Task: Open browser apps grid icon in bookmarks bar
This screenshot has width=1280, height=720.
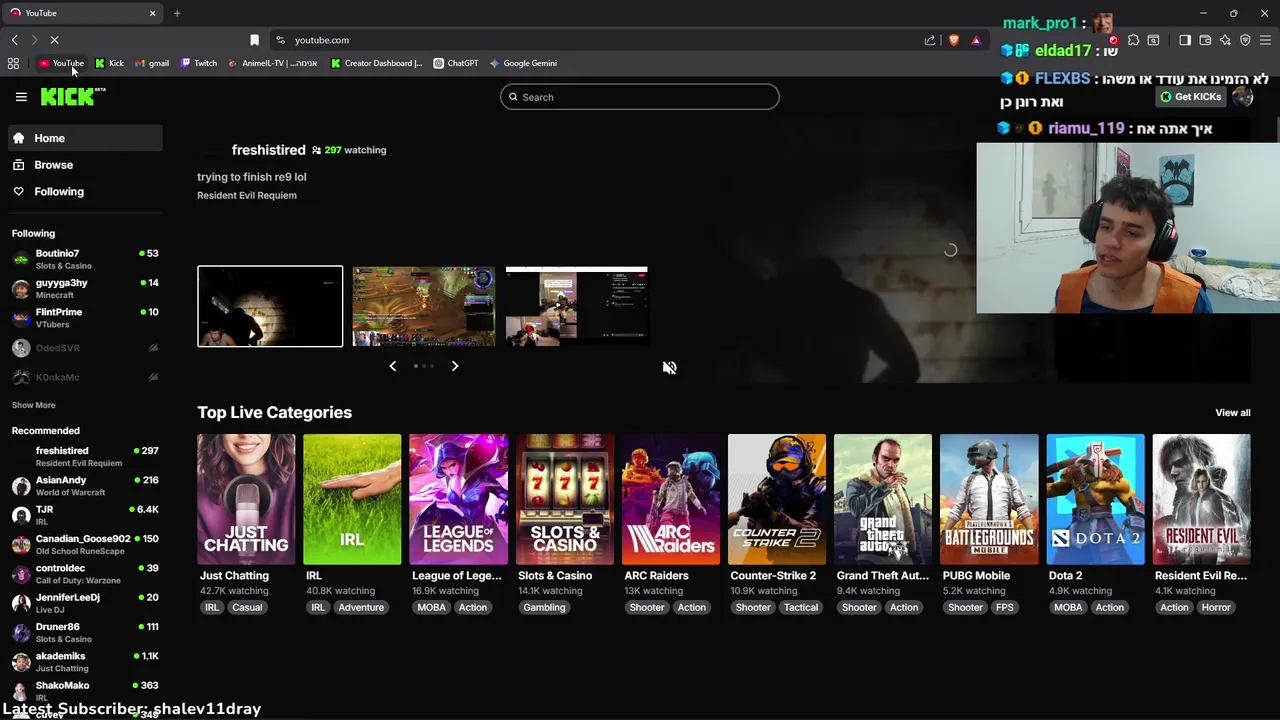Action: [x=13, y=63]
